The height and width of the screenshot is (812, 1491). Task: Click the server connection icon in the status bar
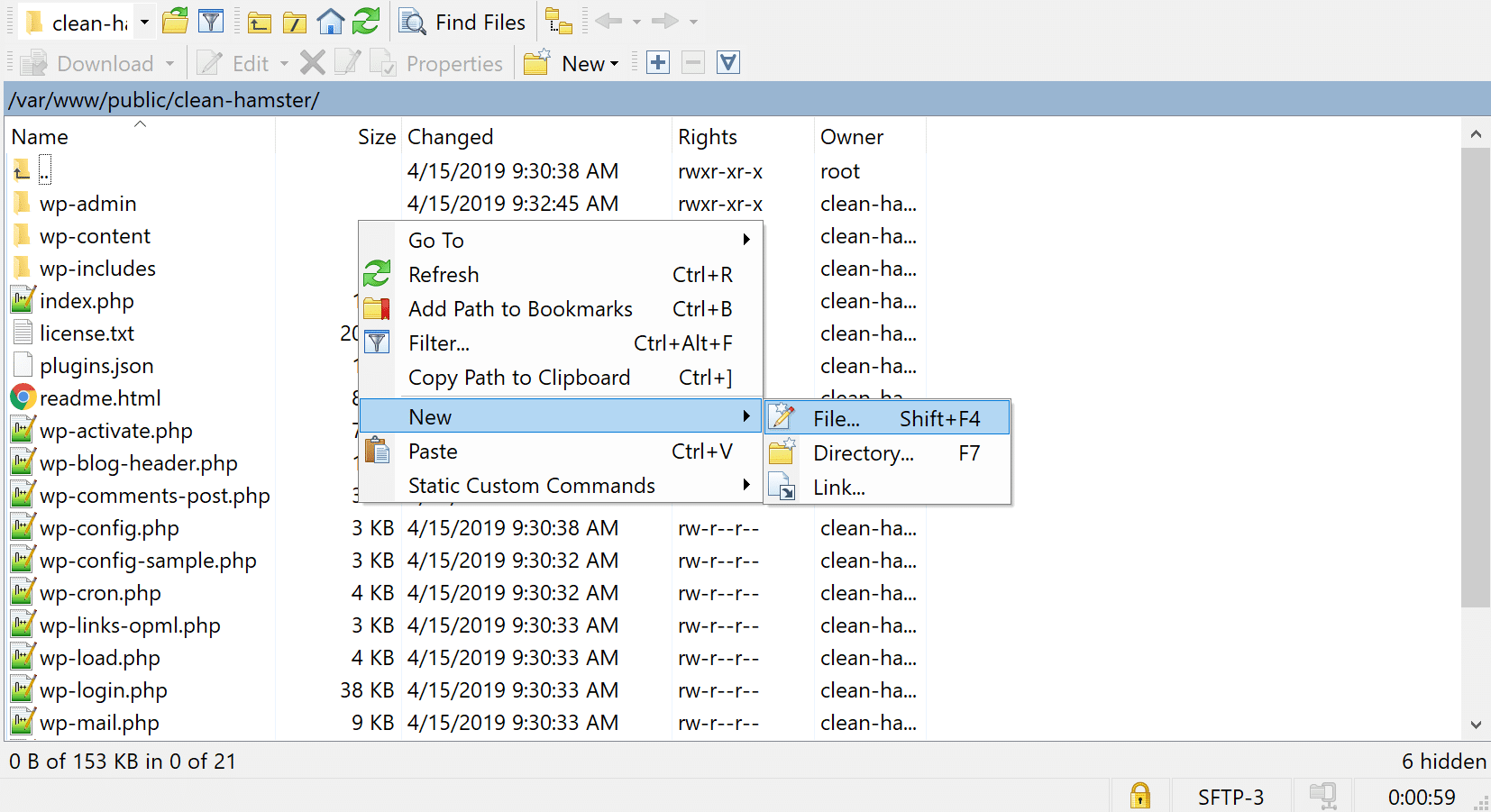click(1322, 796)
